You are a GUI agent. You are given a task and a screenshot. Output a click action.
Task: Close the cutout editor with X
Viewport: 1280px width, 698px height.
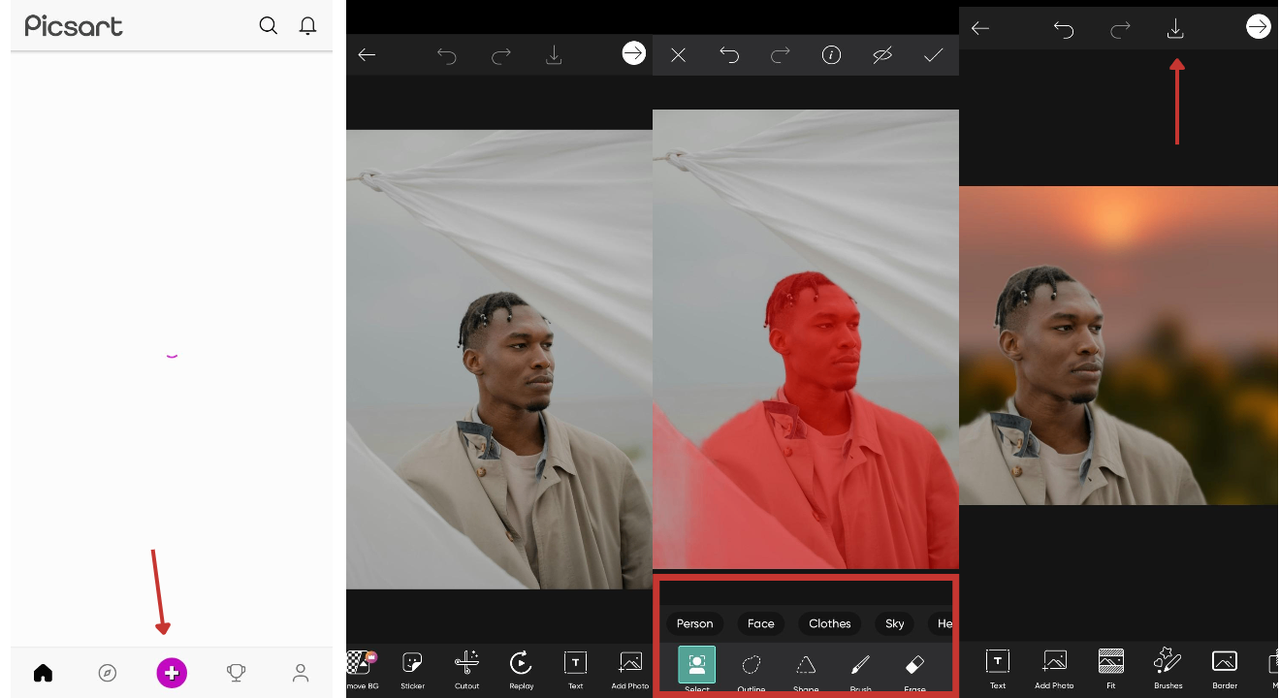tap(678, 56)
